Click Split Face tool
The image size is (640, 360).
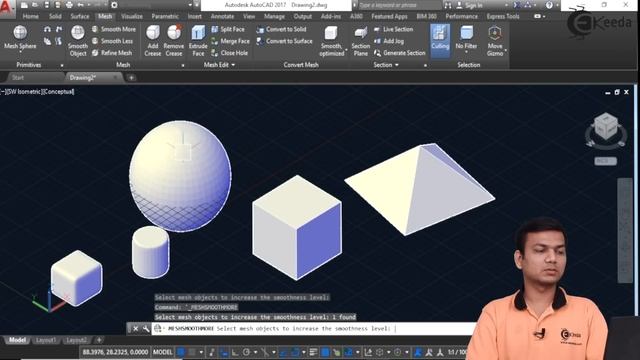228,29
